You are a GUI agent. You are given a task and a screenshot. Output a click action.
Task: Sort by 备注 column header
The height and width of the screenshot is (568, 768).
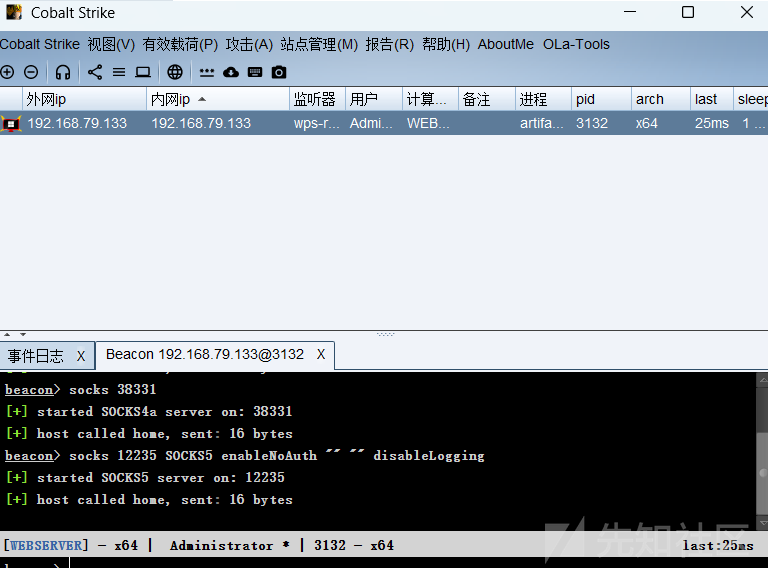487,99
